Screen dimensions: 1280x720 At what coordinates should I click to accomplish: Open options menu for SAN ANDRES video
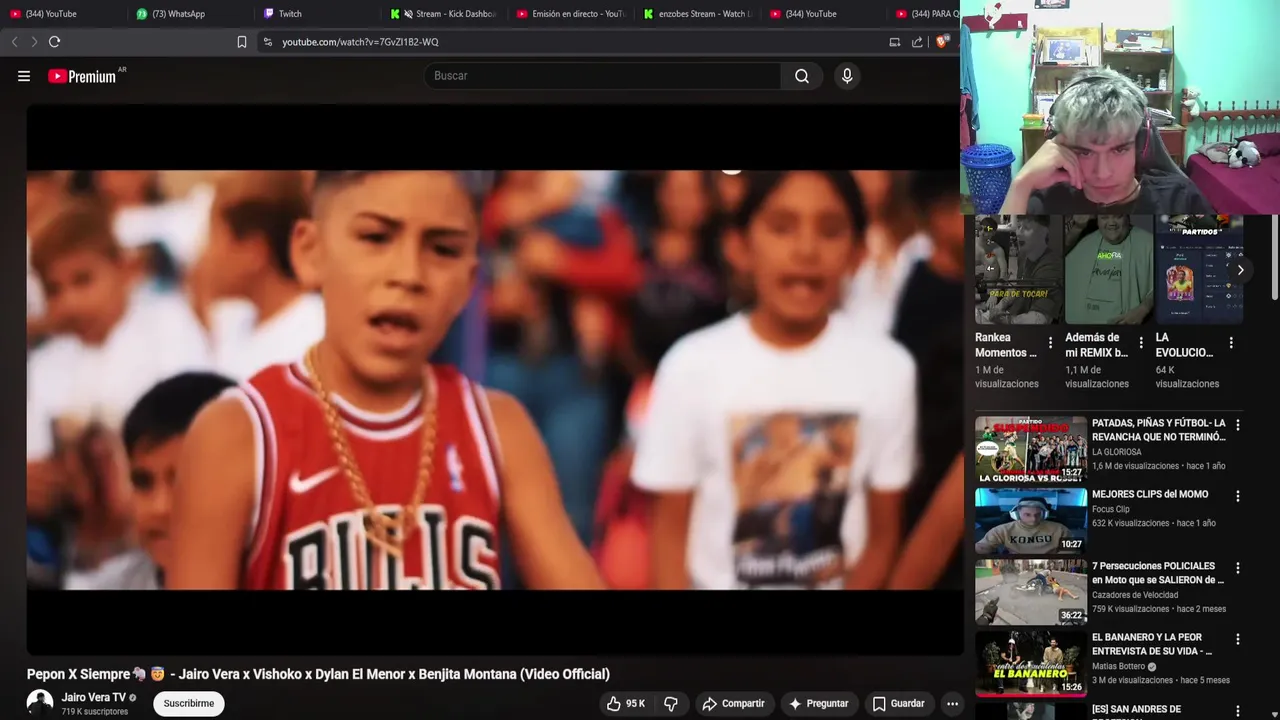[x=1238, y=711]
